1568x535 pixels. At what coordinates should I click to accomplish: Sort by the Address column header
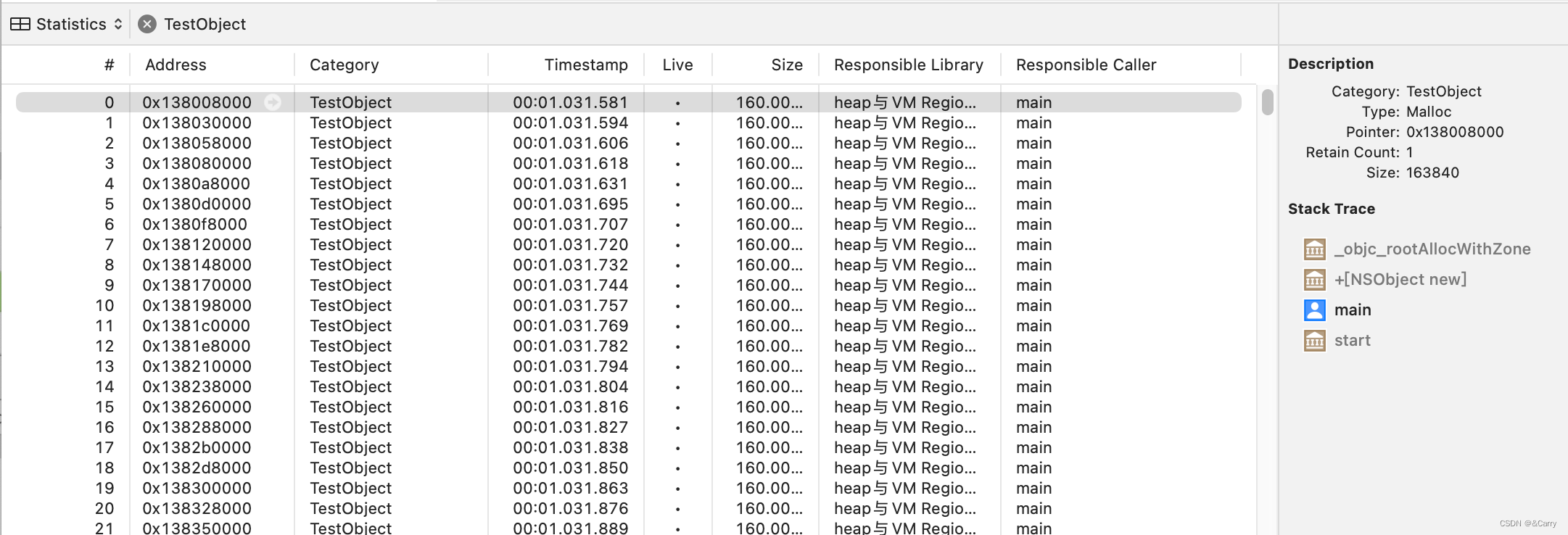(176, 65)
